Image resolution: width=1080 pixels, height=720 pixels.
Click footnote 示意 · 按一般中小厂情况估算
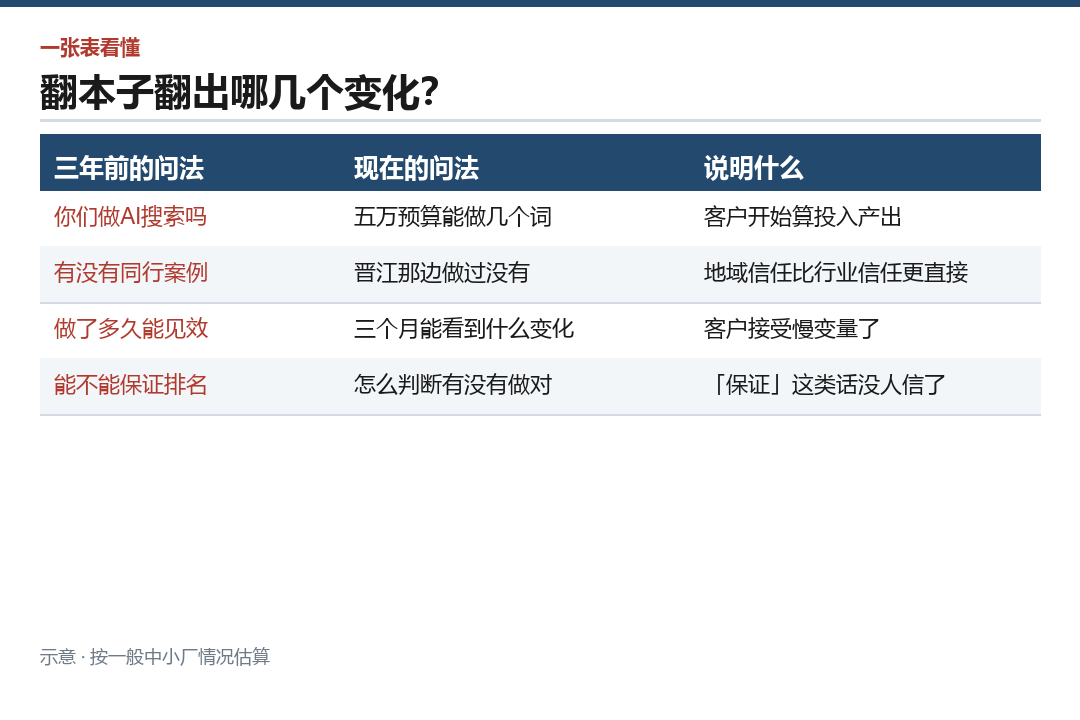155,657
